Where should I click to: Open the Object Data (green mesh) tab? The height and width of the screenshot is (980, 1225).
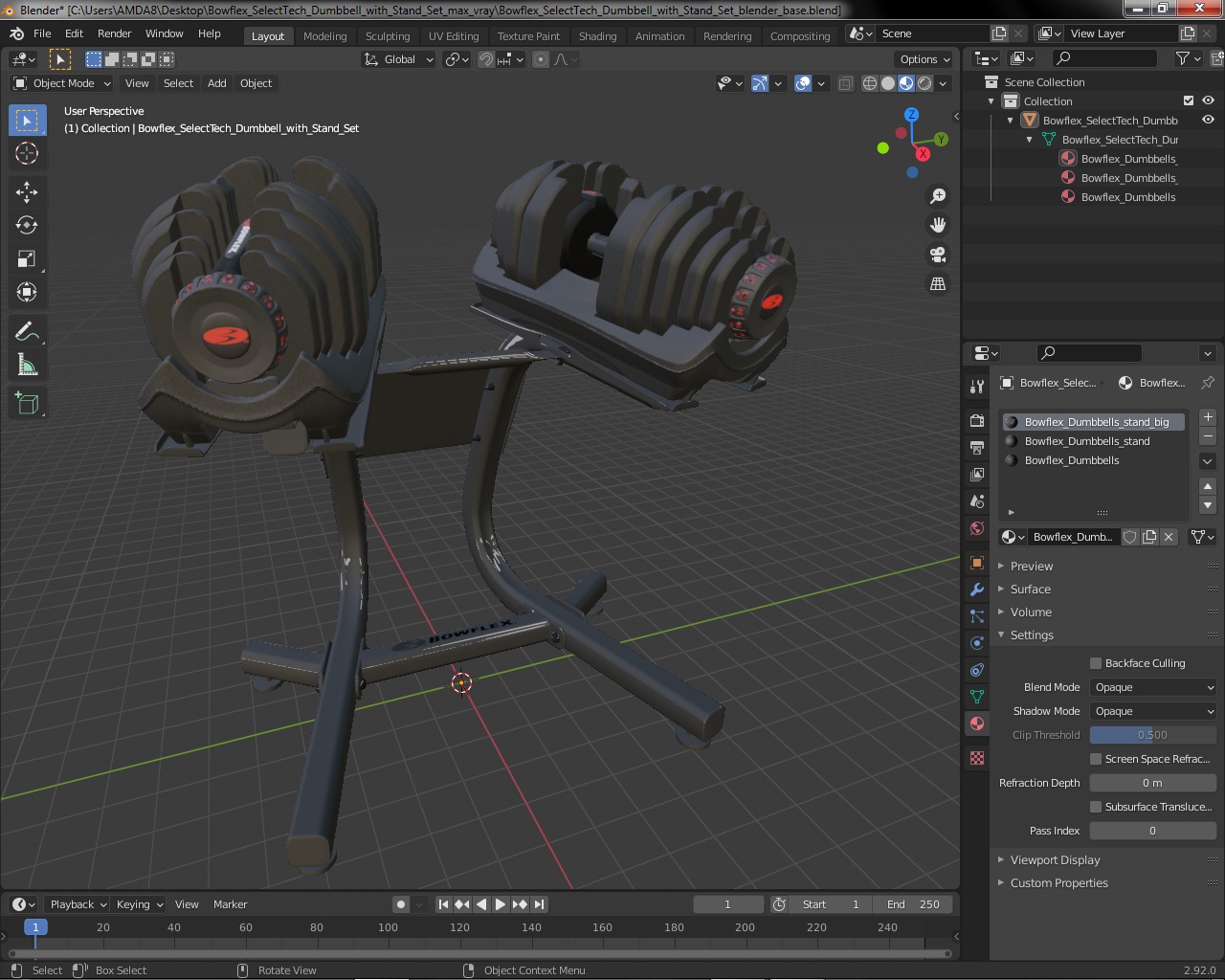click(977, 697)
